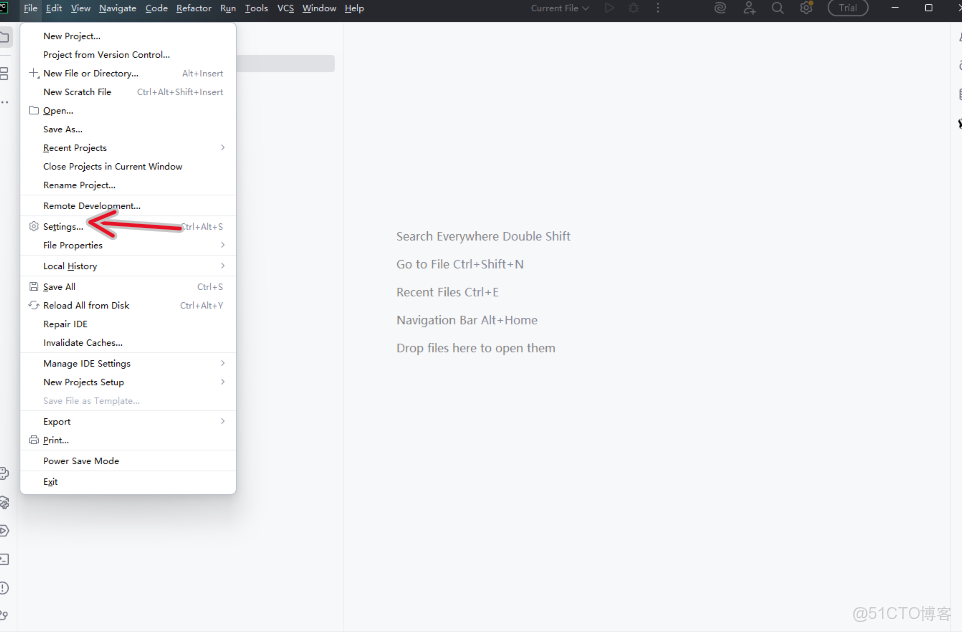The height and width of the screenshot is (632, 962).
Task: Open the IDE settings gear icon
Action: click(x=806, y=8)
